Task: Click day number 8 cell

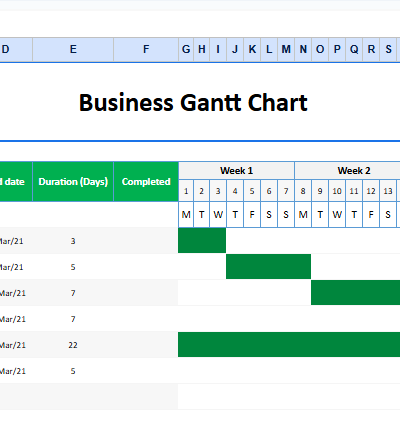Action: coord(303,191)
